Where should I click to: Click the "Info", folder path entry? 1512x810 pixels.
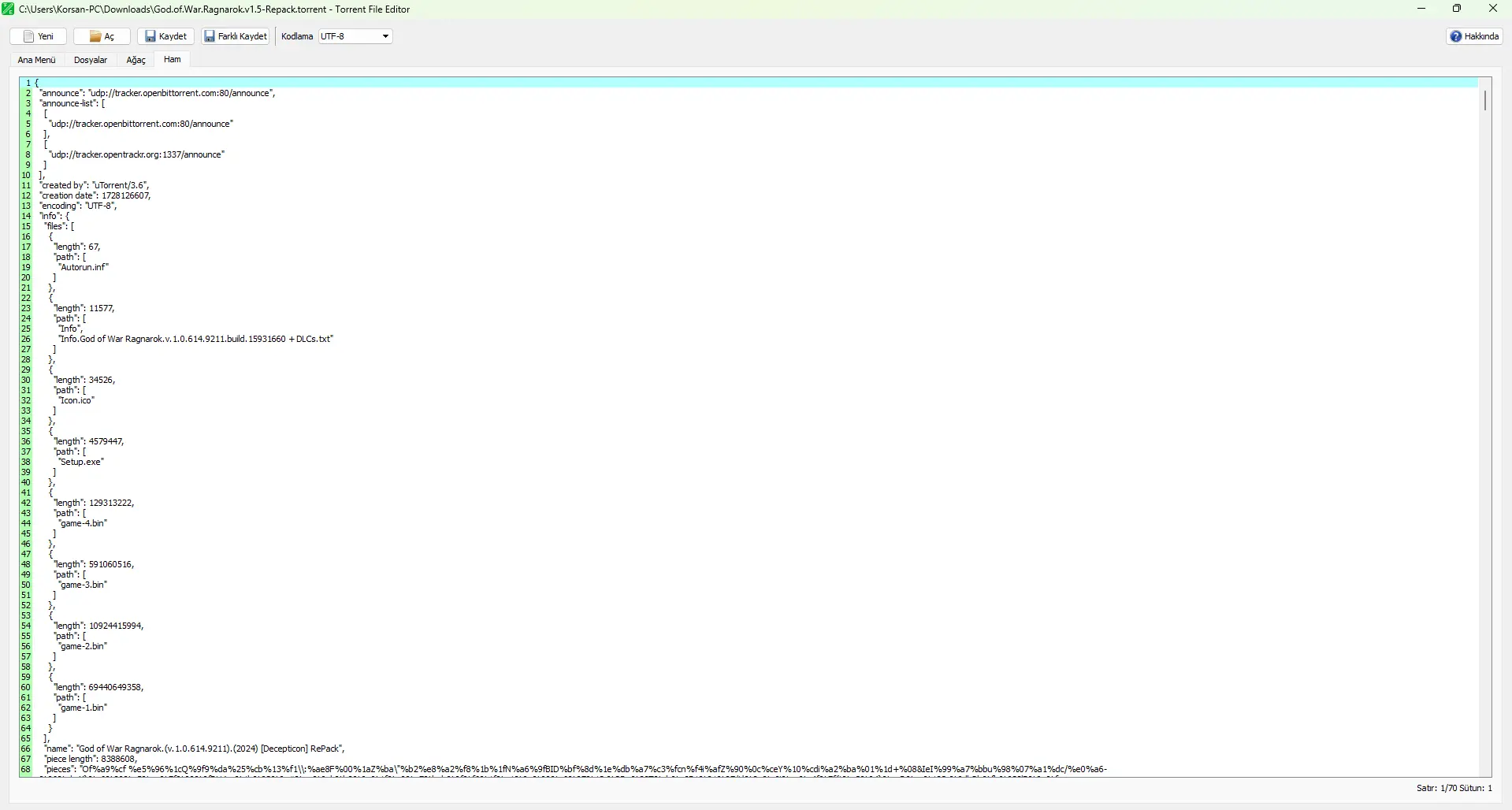[71, 329]
